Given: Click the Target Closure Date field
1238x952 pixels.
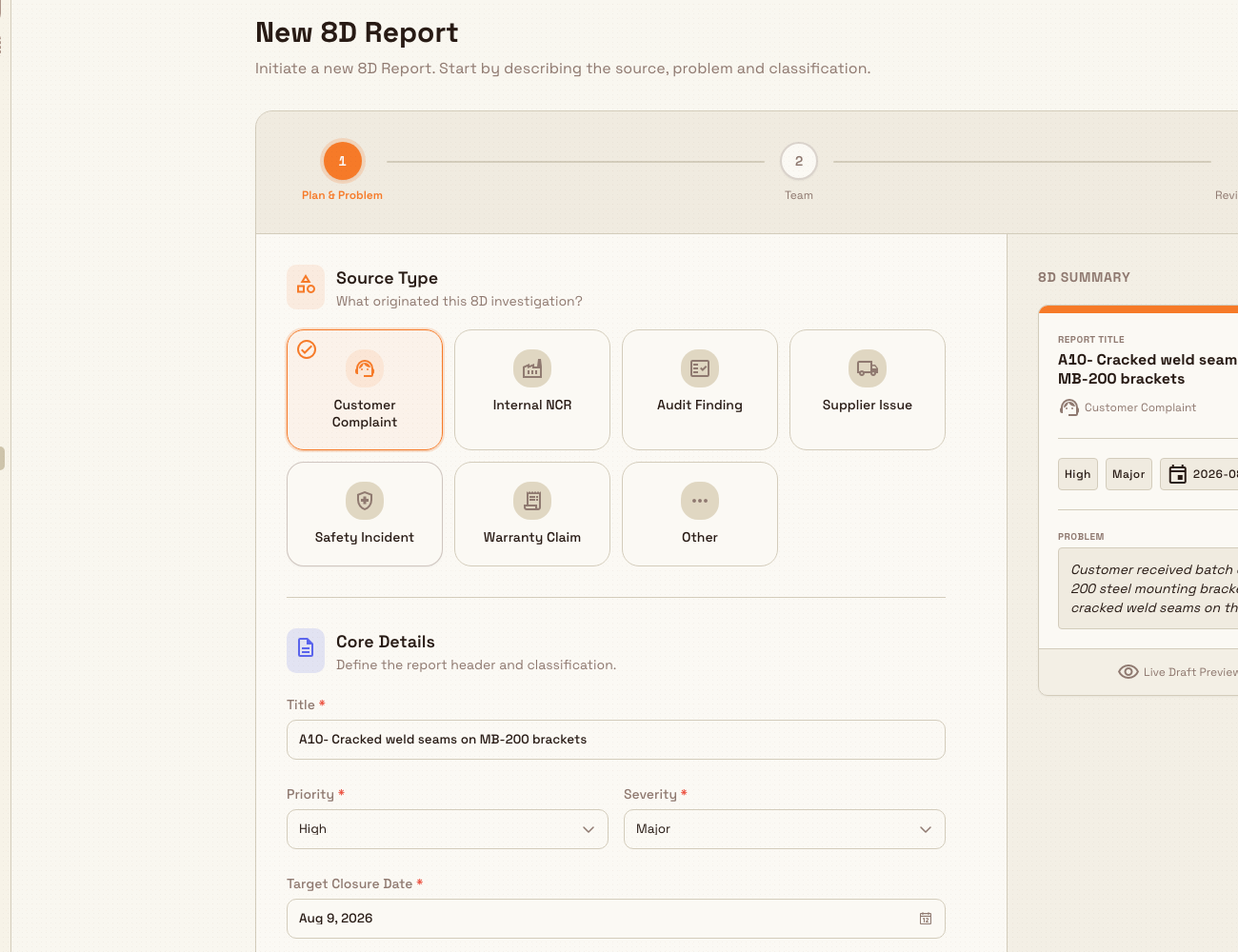Looking at the screenshot, I should click(616, 919).
